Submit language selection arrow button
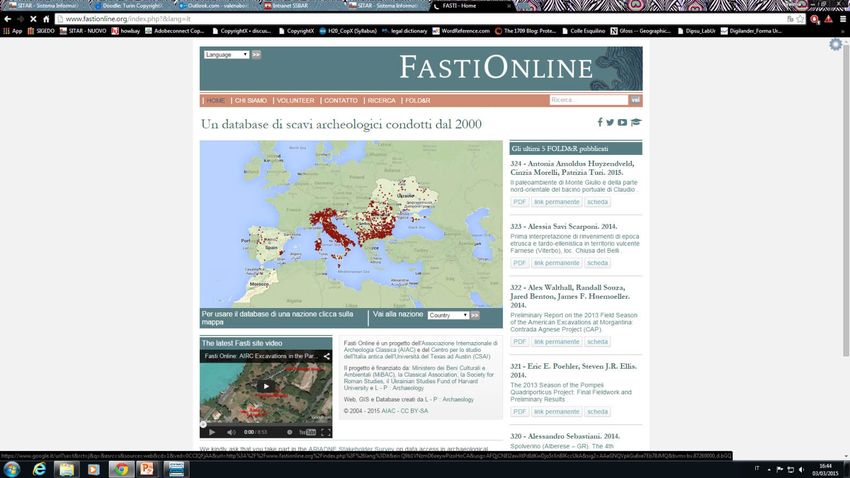The width and height of the screenshot is (850, 478). tap(256, 55)
